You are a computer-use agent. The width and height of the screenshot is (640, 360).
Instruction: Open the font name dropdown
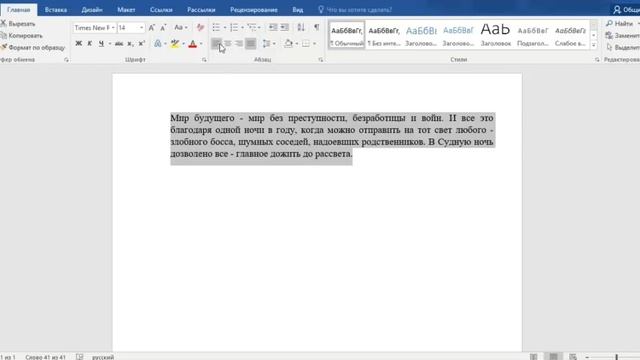[113, 28]
